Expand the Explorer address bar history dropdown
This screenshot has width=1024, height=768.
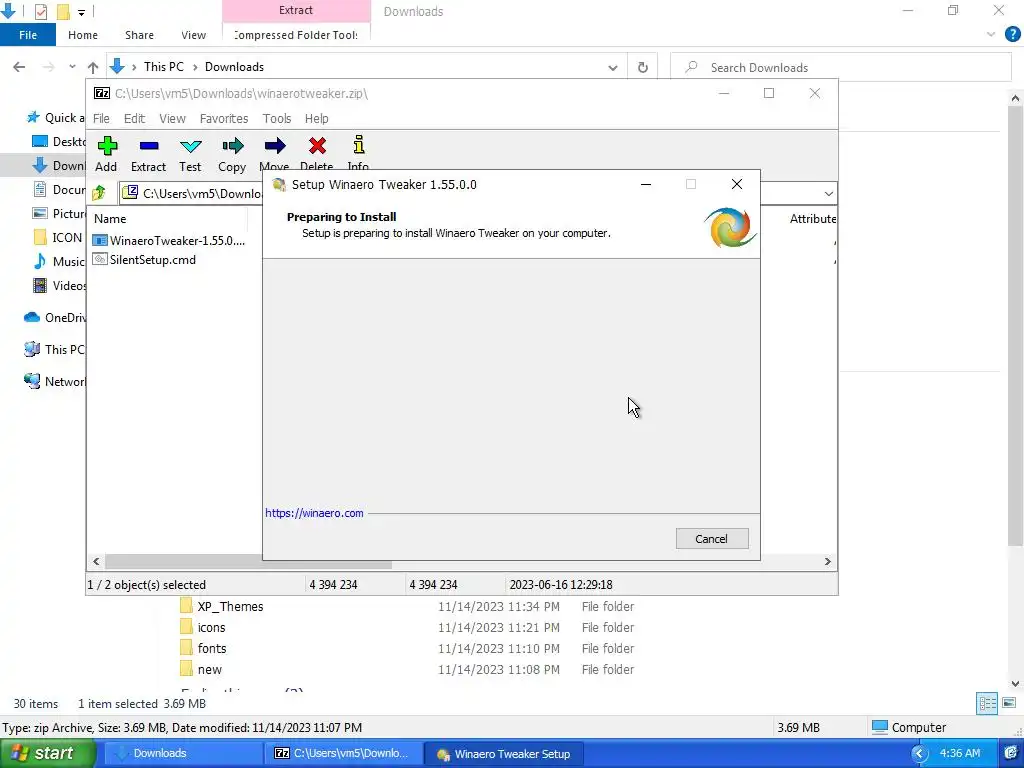point(613,67)
